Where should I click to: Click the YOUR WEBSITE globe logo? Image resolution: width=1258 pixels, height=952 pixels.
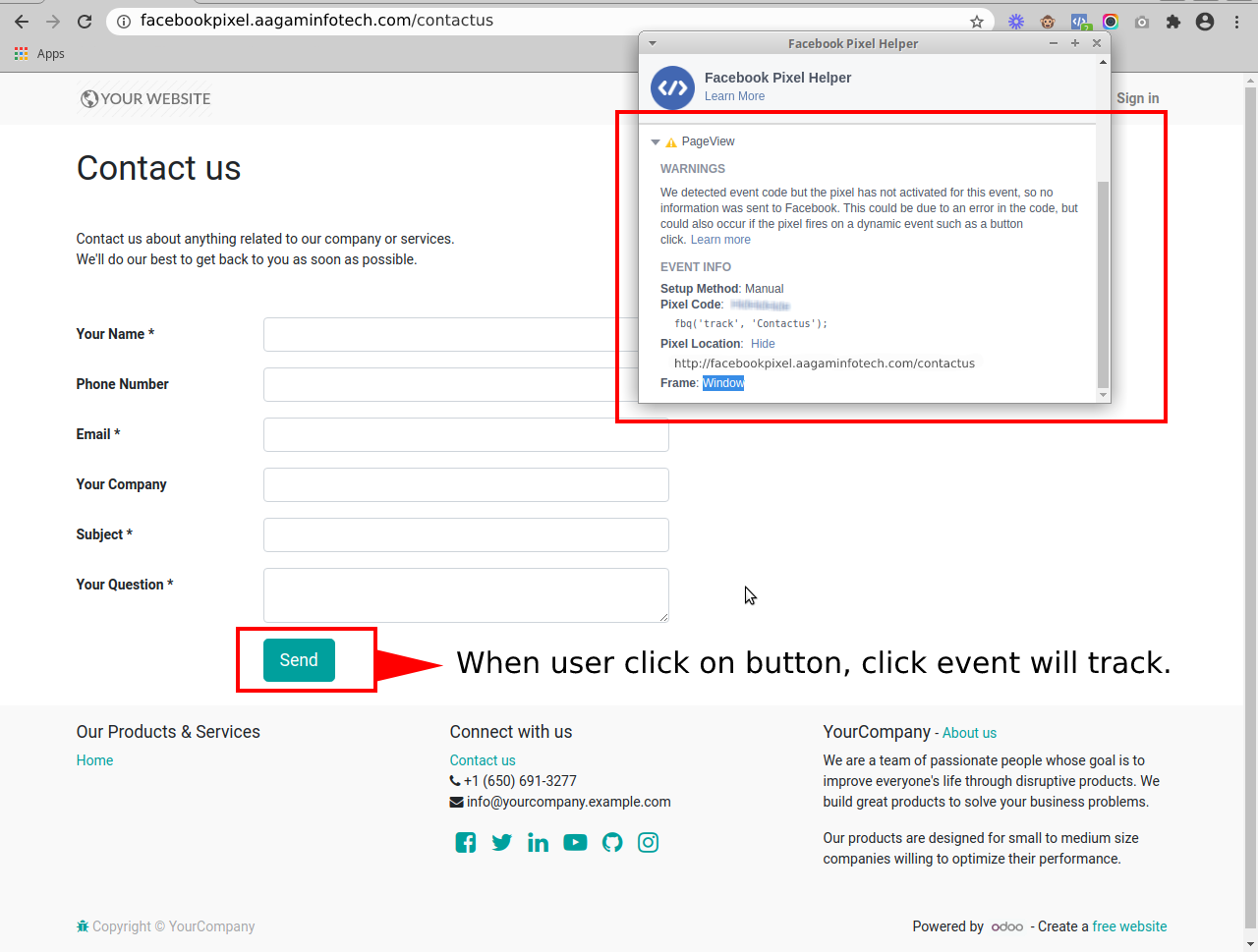(x=145, y=98)
